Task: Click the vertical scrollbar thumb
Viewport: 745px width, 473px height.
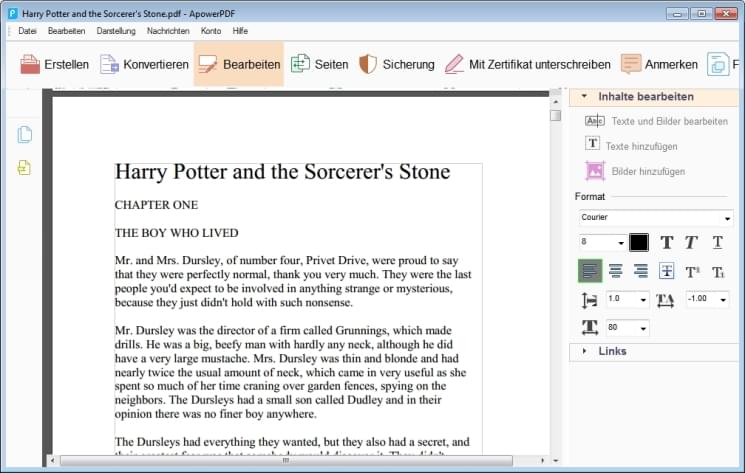Action: (x=555, y=115)
